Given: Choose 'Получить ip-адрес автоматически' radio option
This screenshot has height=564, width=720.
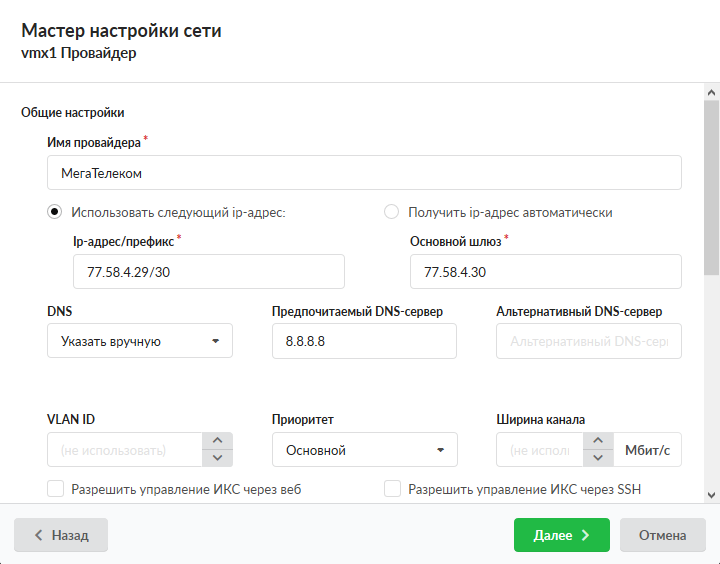Looking at the screenshot, I should tap(392, 212).
